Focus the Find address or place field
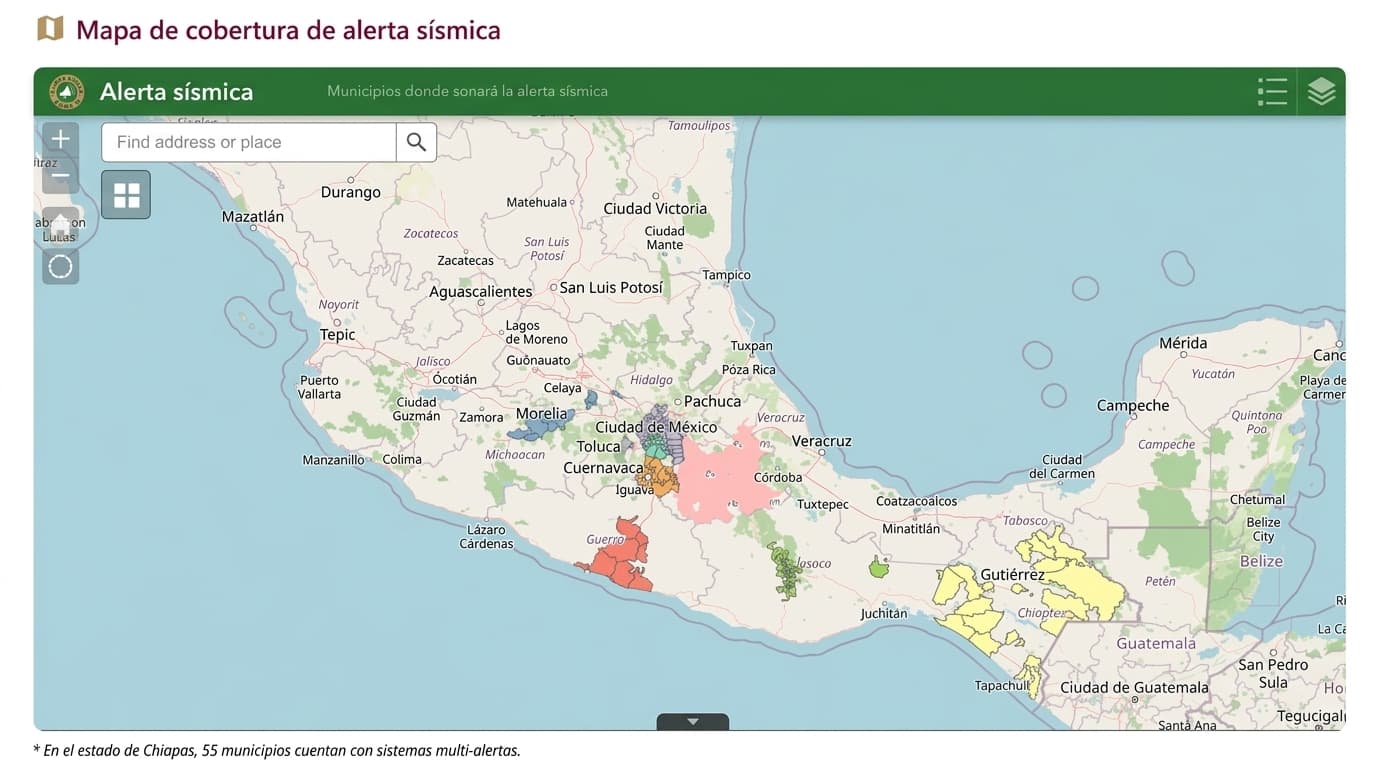The width and height of the screenshot is (1376, 768). [x=249, y=142]
